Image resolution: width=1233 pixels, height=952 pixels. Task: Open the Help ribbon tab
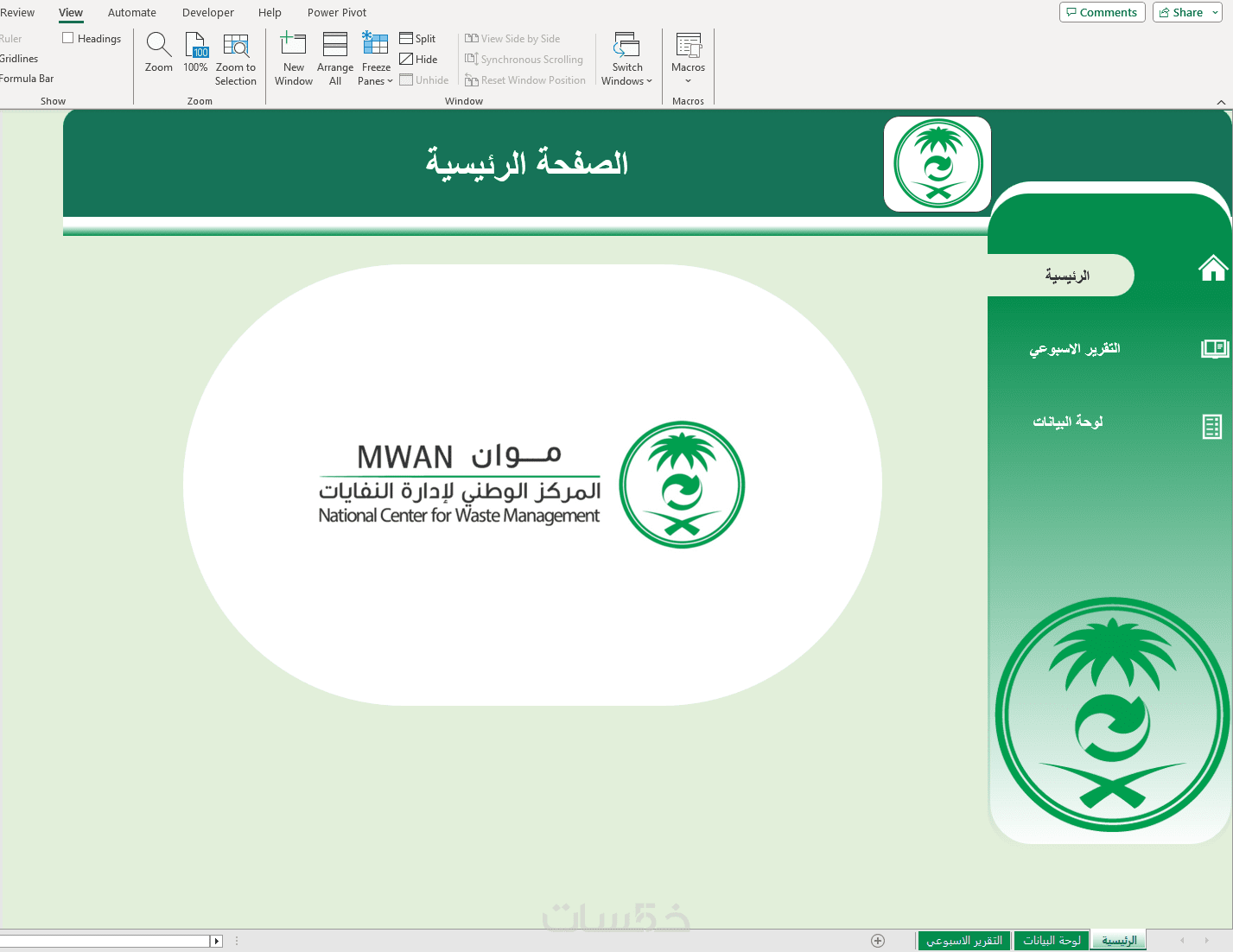270,12
